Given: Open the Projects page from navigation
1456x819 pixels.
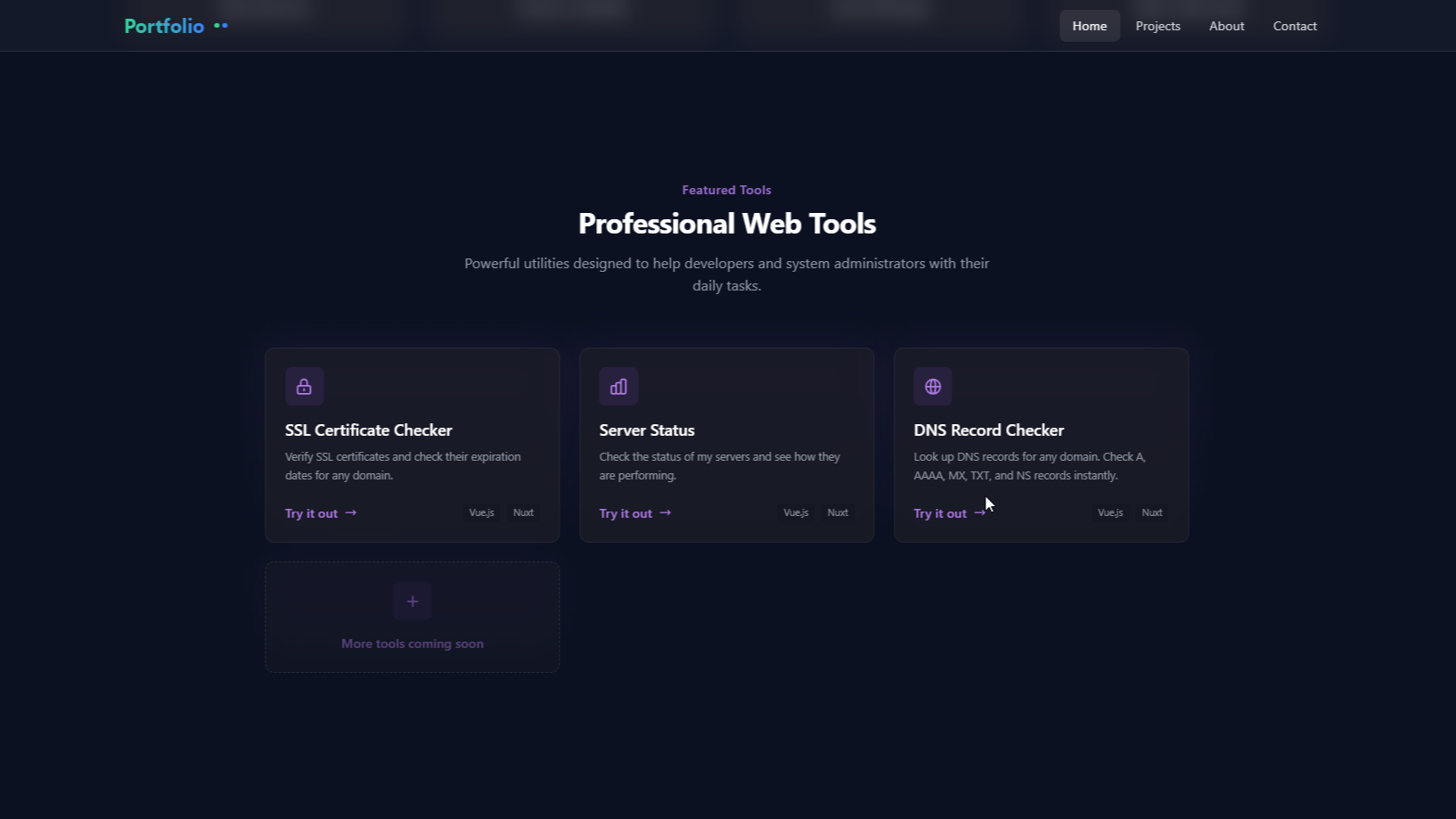Looking at the screenshot, I should point(1157,26).
